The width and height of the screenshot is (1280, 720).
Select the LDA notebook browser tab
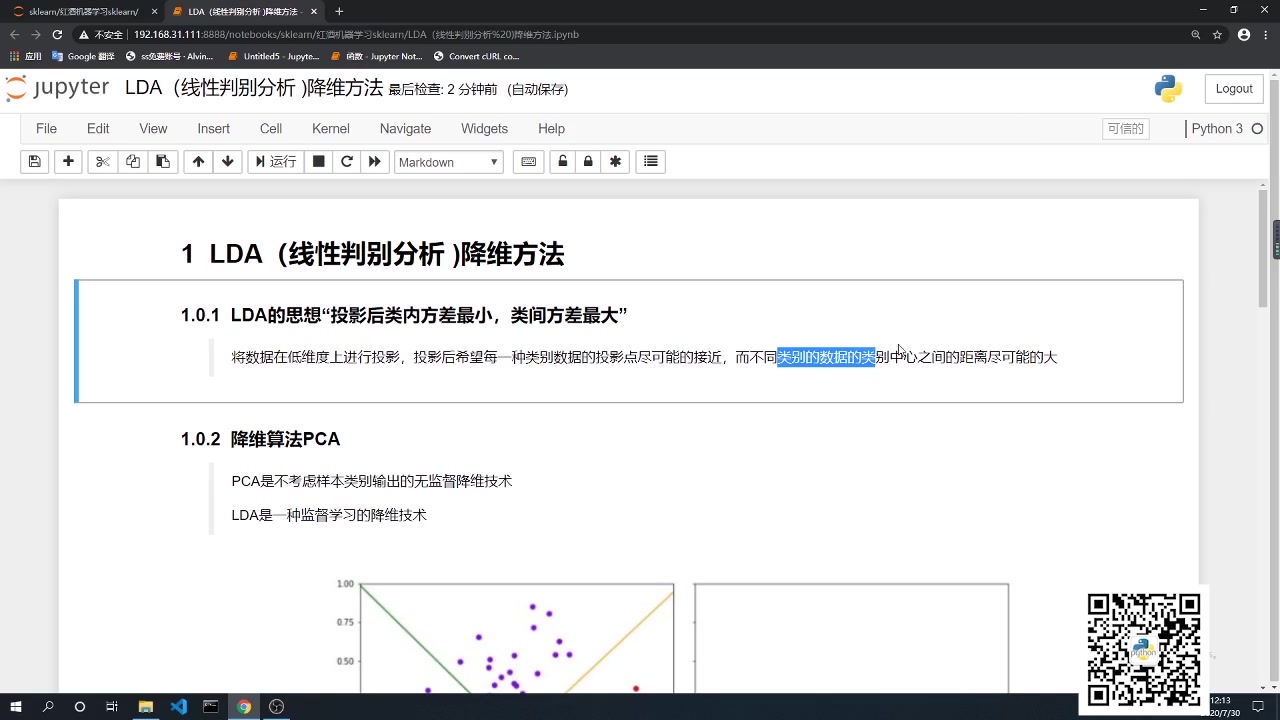(x=243, y=11)
